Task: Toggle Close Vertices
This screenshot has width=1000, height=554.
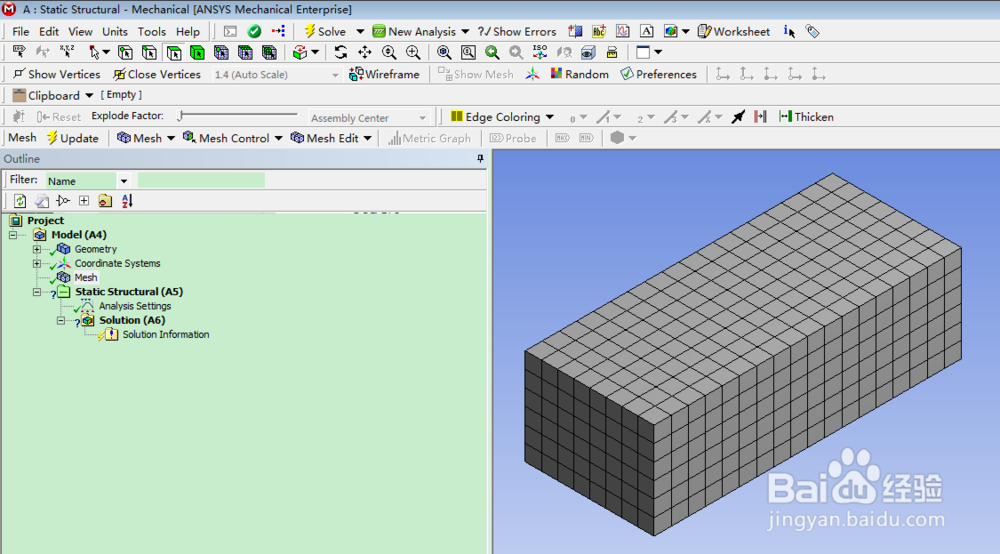Action: point(157,75)
